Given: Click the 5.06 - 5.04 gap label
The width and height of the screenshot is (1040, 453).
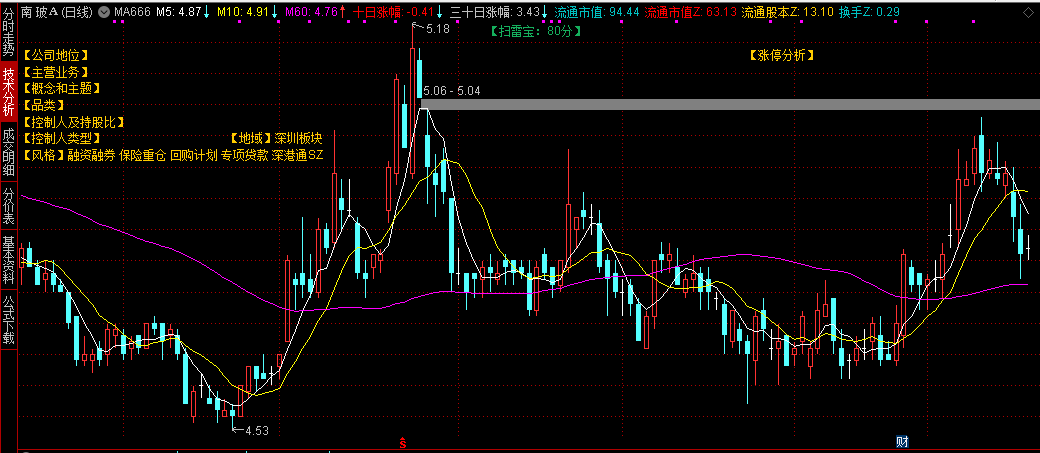Looking at the screenshot, I should click(x=452, y=90).
